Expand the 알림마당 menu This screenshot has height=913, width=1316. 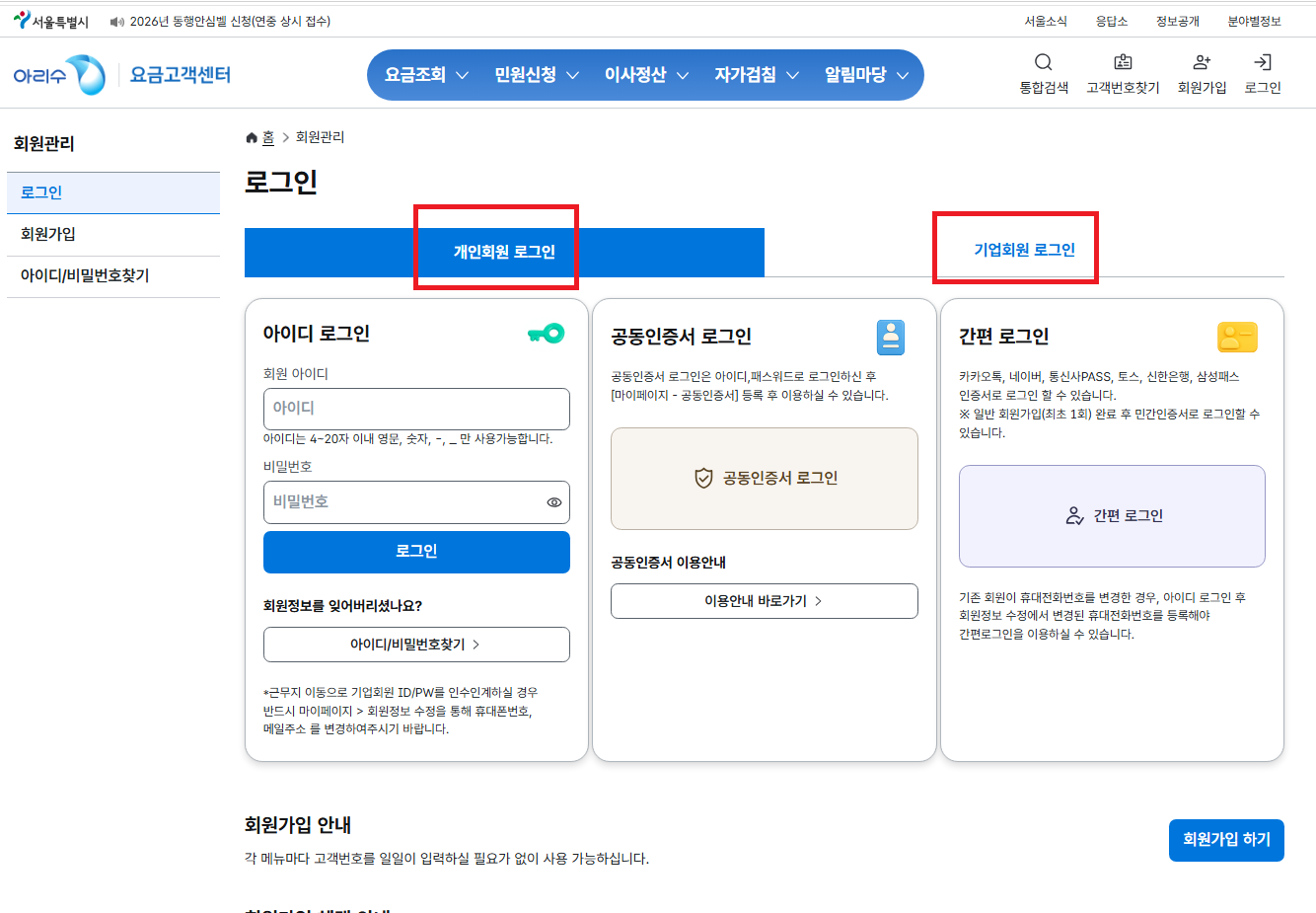(x=866, y=75)
